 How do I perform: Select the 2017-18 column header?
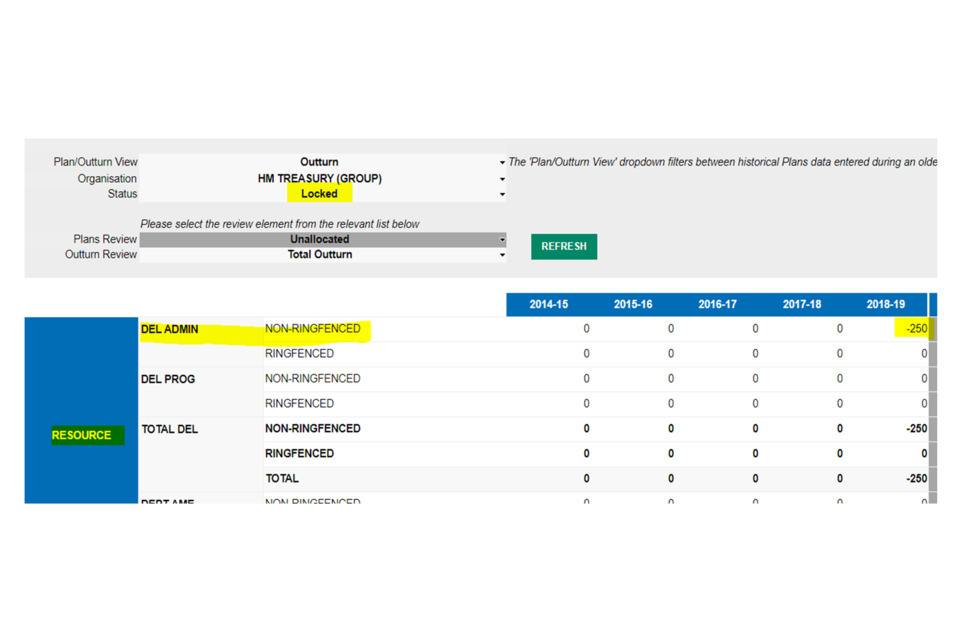coord(802,305)
